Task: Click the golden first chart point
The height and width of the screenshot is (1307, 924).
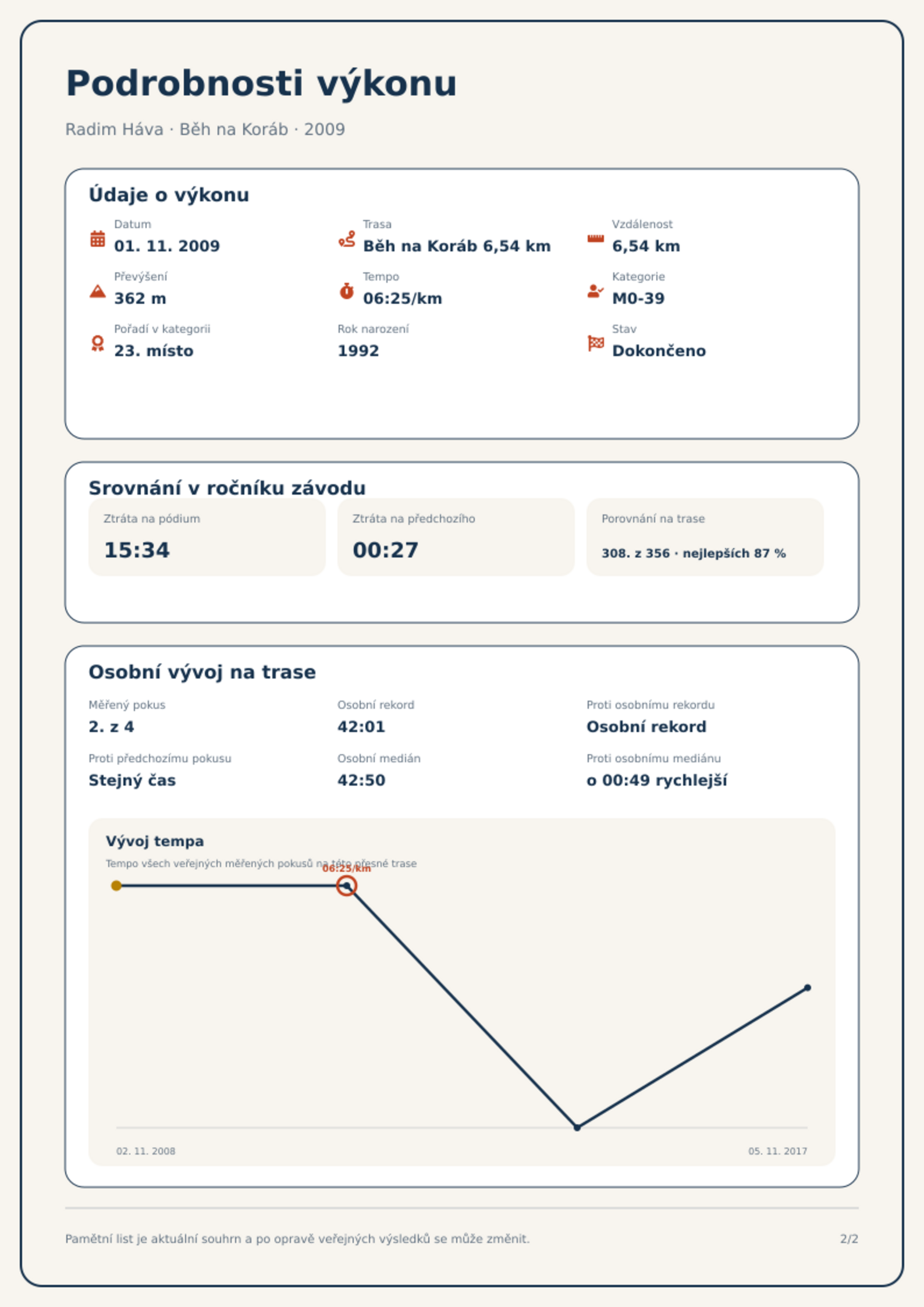Action: point(116,886)
